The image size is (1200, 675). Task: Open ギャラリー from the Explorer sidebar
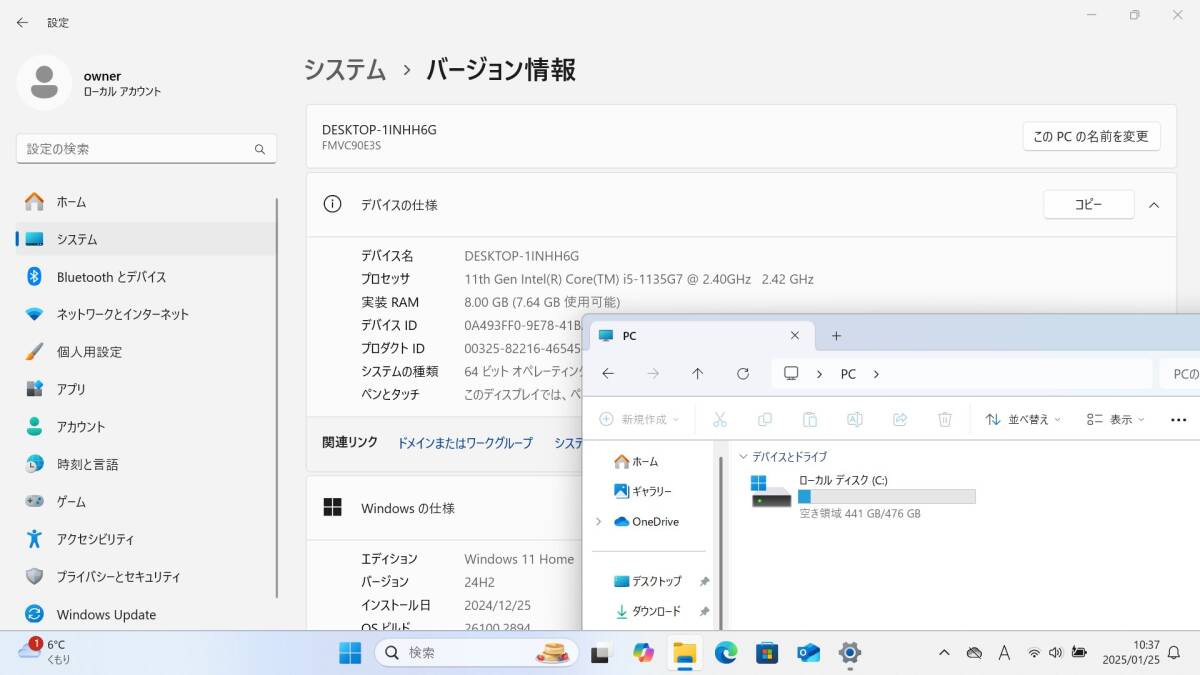651,491
